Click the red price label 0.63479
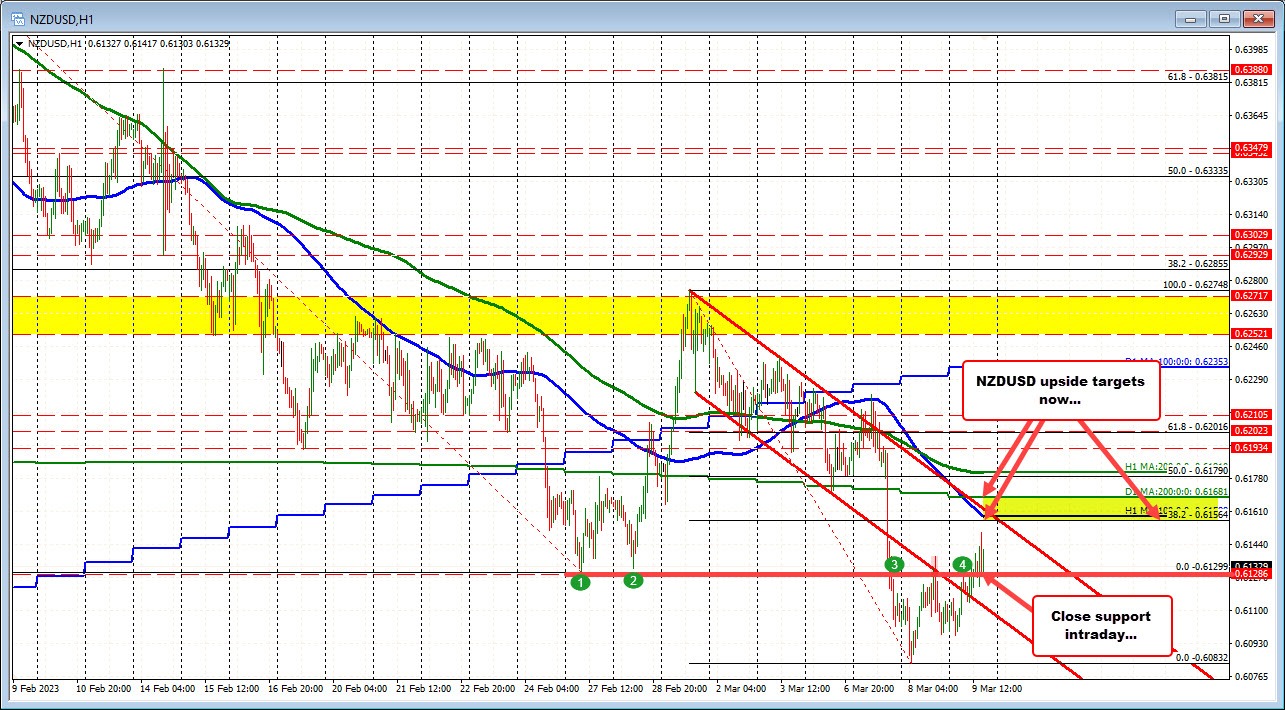The image size is (1285, 710). click(x=1253, y=148)
